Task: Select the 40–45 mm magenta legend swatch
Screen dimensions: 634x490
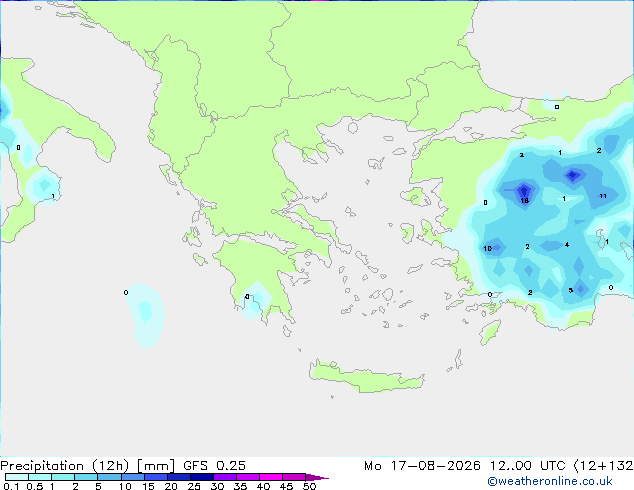Action: point(271,477)
